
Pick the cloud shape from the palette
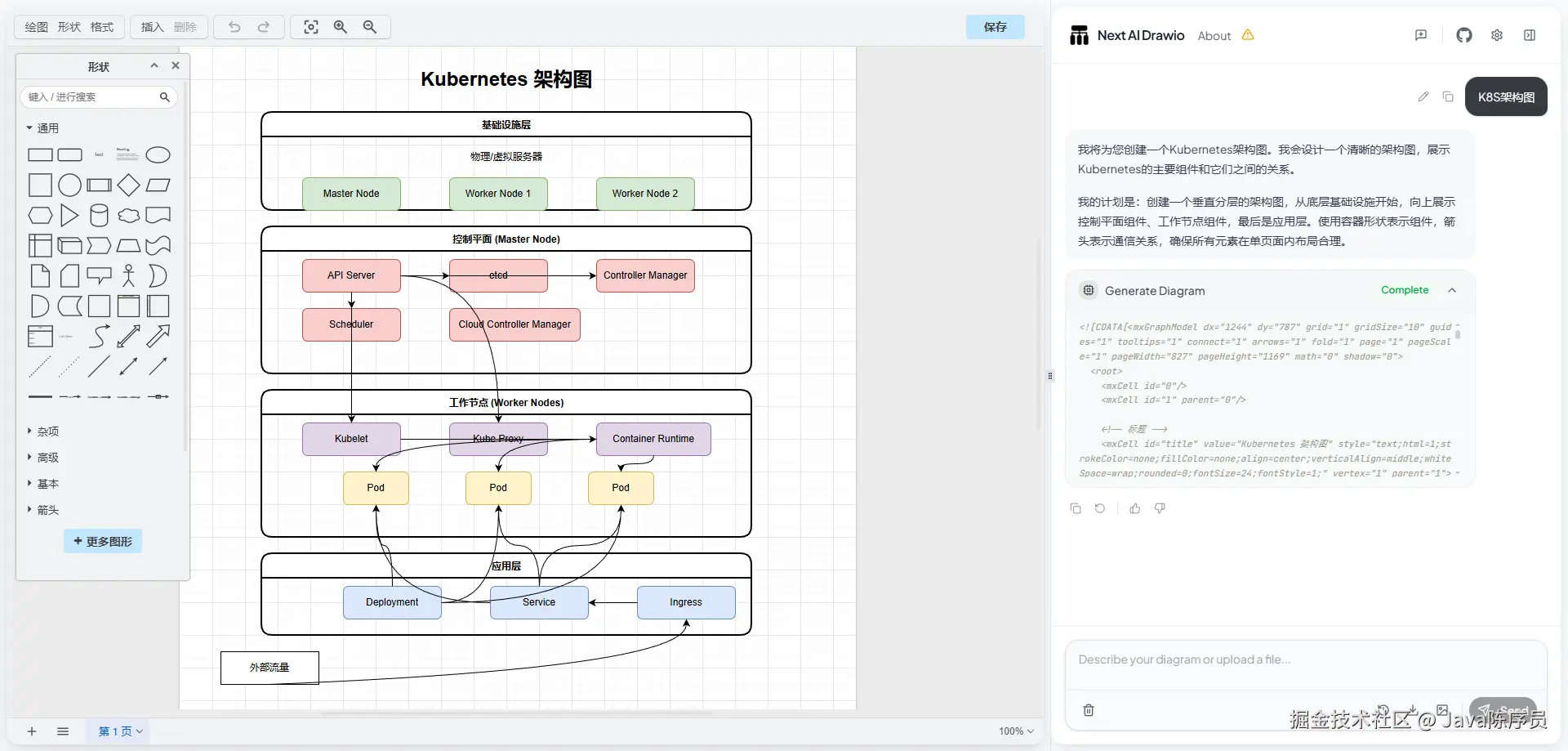[x=128, y=216]
